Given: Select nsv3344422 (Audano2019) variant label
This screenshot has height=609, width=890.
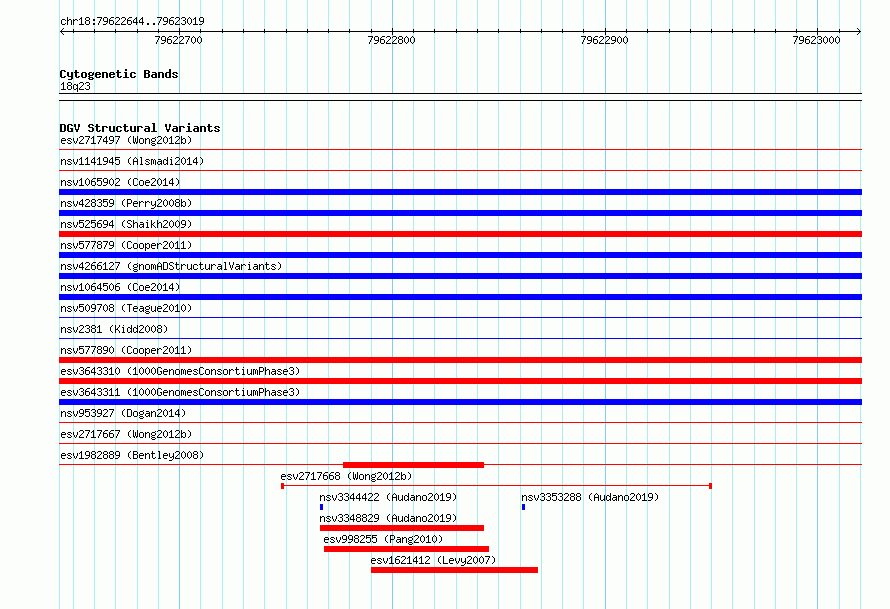Looking at the screenshot, I should tap(388, 497).
